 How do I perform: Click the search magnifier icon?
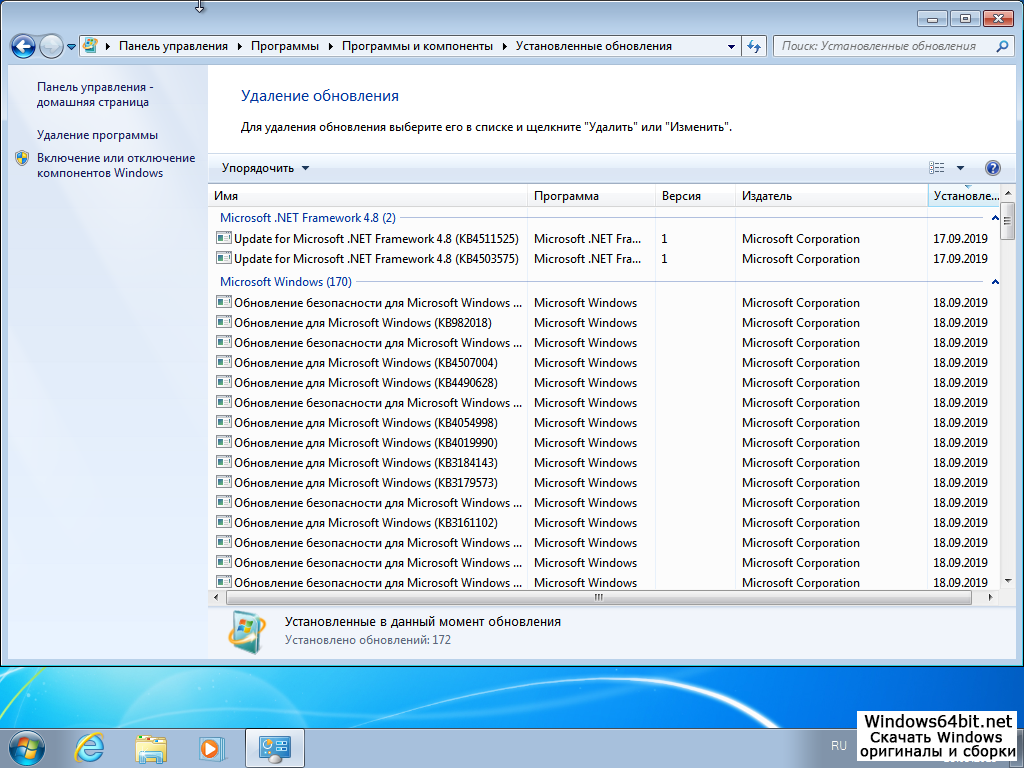[1002, 46]
